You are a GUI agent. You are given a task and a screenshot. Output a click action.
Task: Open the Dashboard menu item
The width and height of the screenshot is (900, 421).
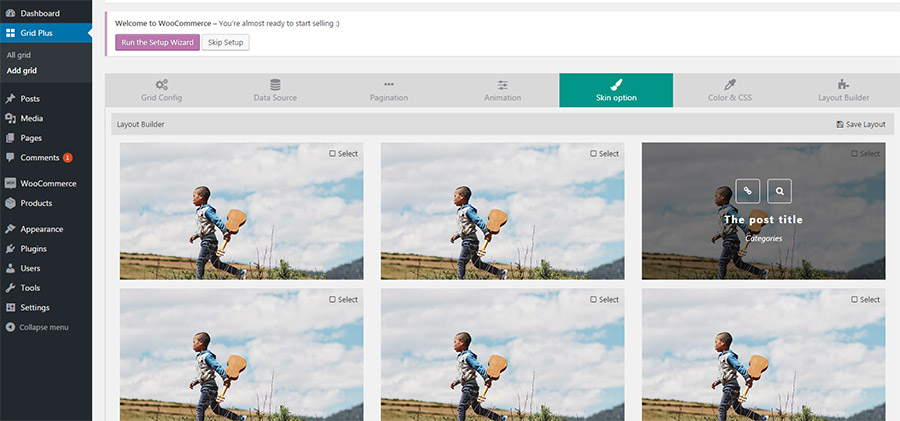(x=46, y=13)
